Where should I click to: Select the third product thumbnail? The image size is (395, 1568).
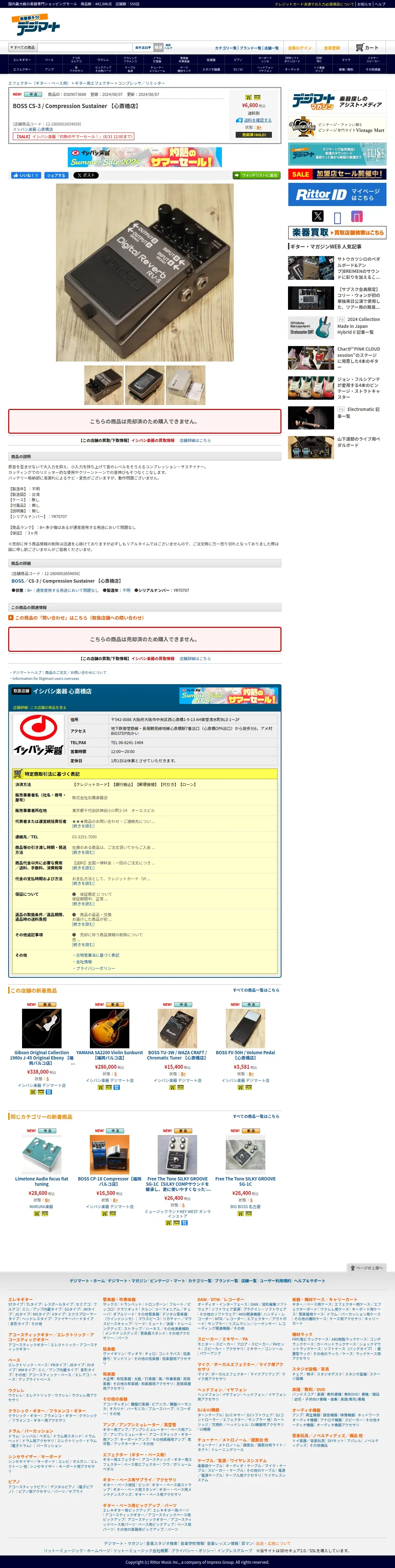click(185, 385)
